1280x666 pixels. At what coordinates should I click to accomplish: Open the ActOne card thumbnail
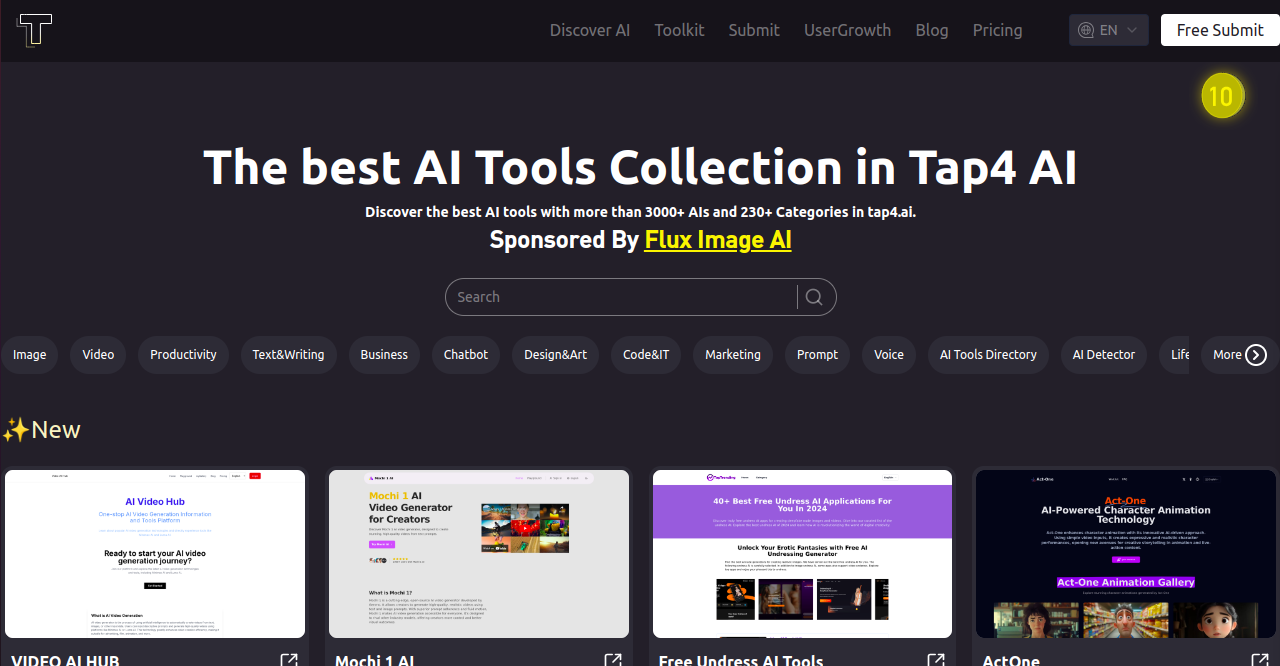coord(1126,554)
